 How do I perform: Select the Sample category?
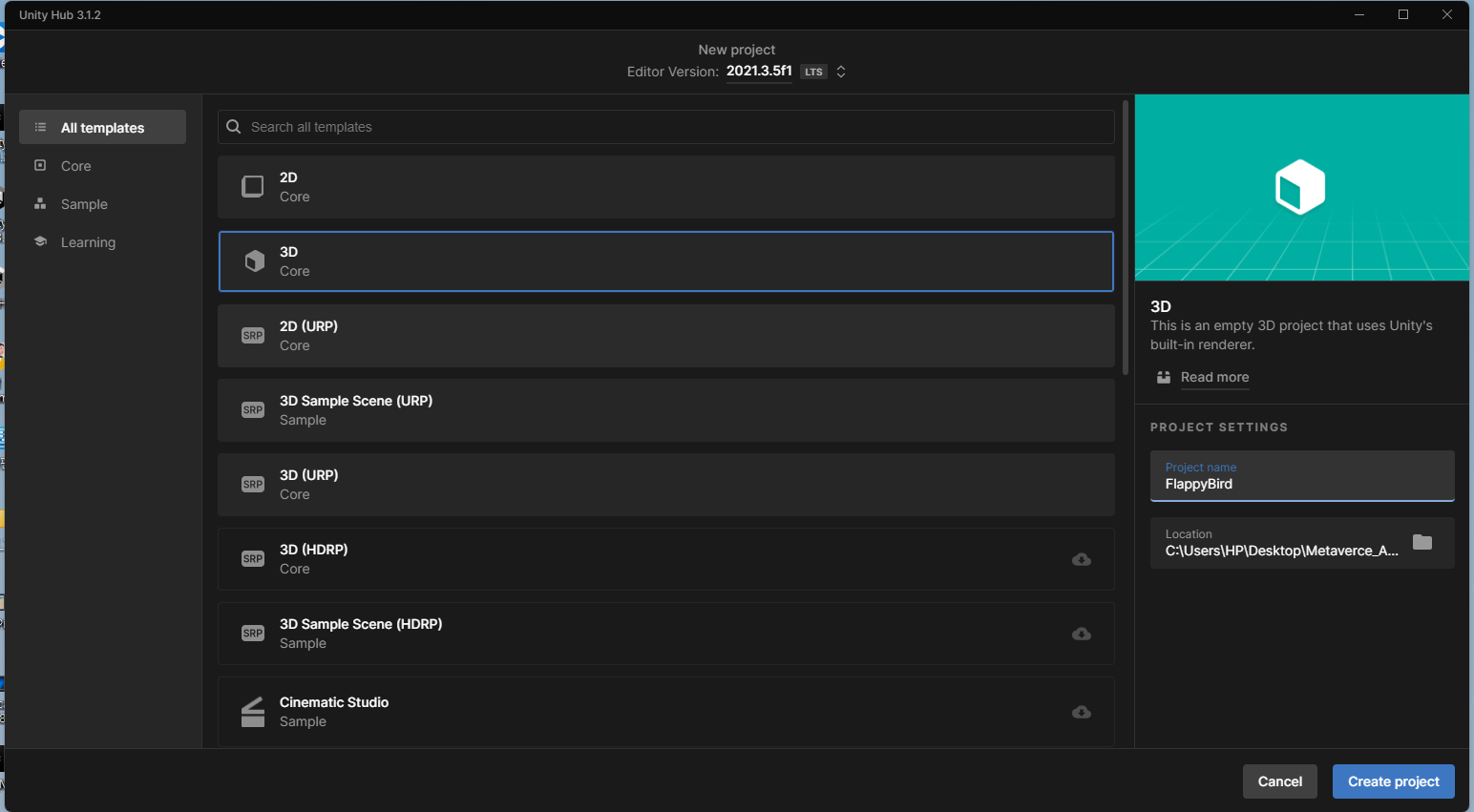pos(103,203)
